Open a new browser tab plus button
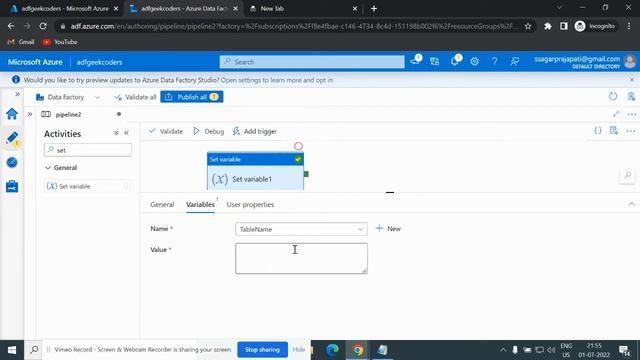This screenshot has height=360, width=640. click(x=374, y=8)
